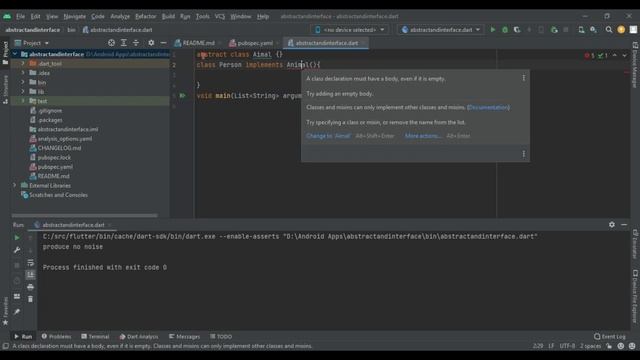
Task: Start debugging with the green bug icon
Action: point(505,30)
